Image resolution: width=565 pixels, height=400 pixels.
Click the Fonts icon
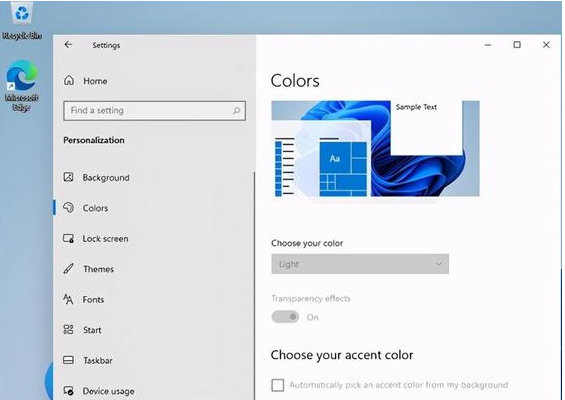[68, 299]
